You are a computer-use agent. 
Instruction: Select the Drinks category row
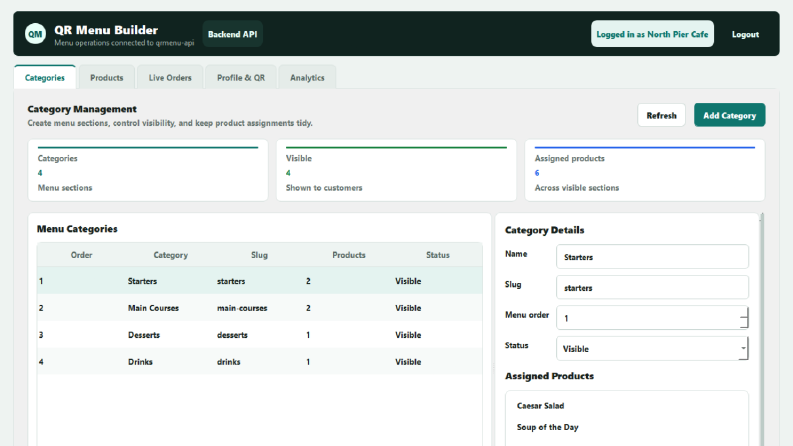pos(259,362)
